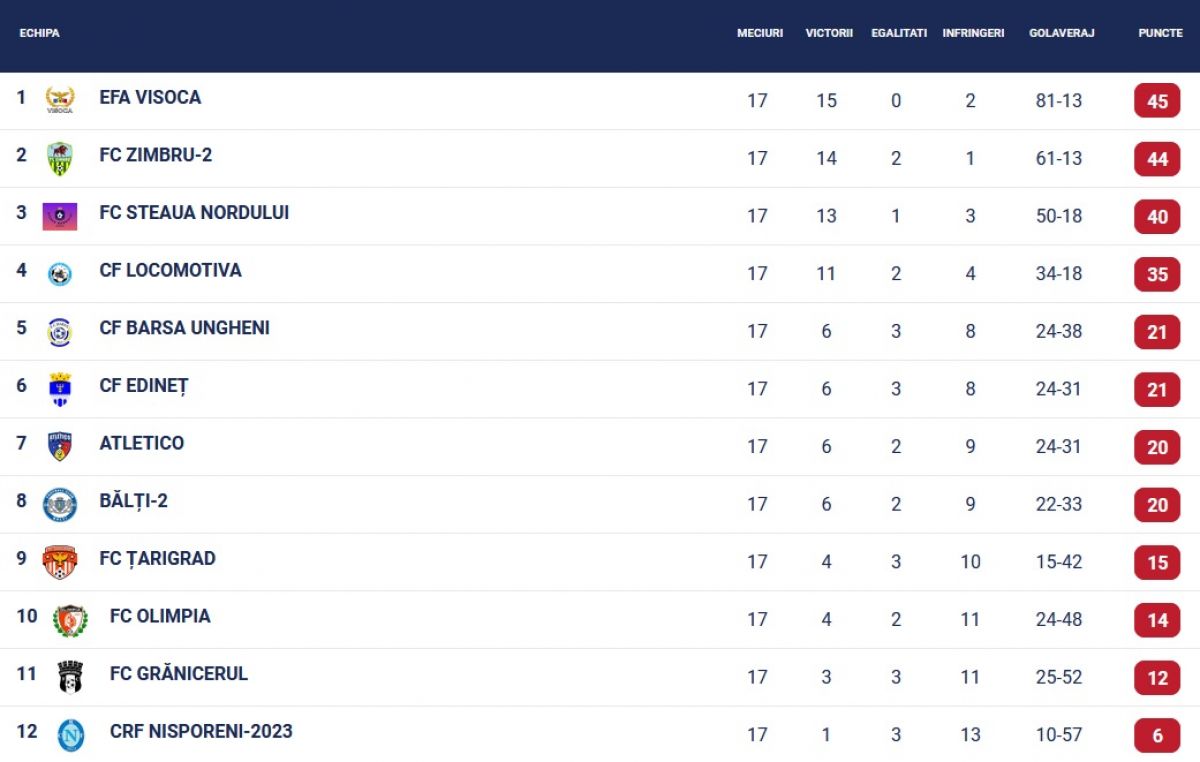The image size is (1200, 762).
Task: Click the FC Olimpia club emblem
Action: (x=70, y=620)
